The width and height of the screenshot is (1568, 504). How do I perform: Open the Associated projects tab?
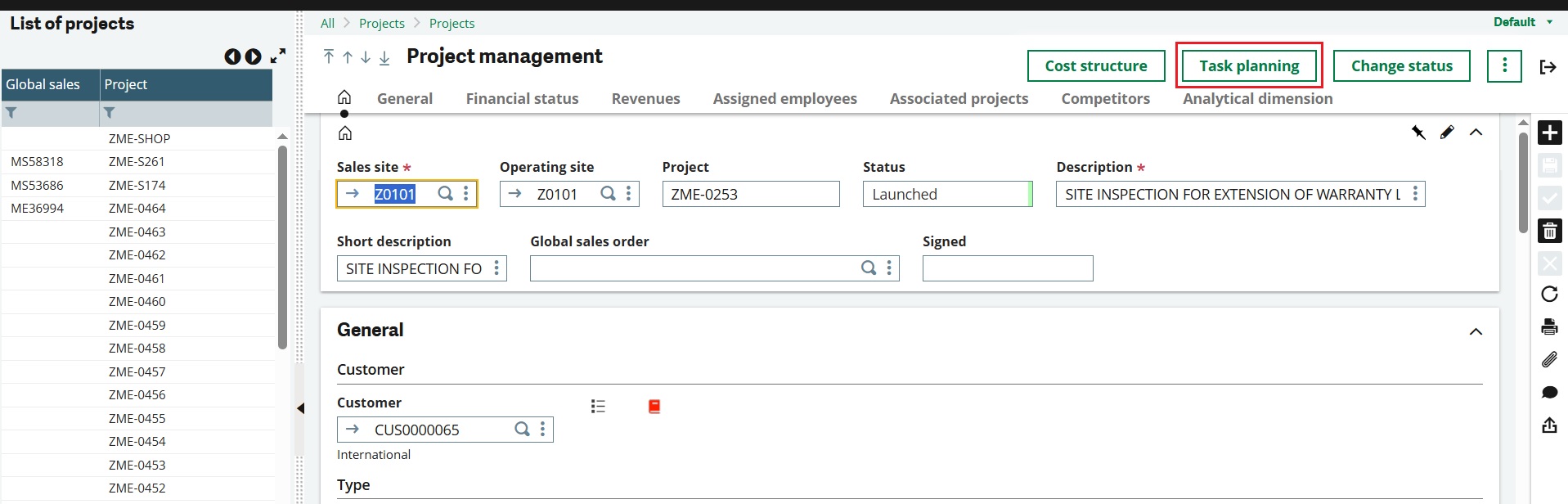tap(959, 98)
